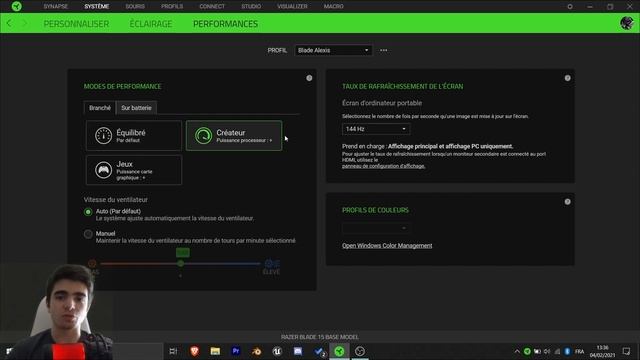
Task: Select Manuel fan speed option
Action: coord(88,234)
